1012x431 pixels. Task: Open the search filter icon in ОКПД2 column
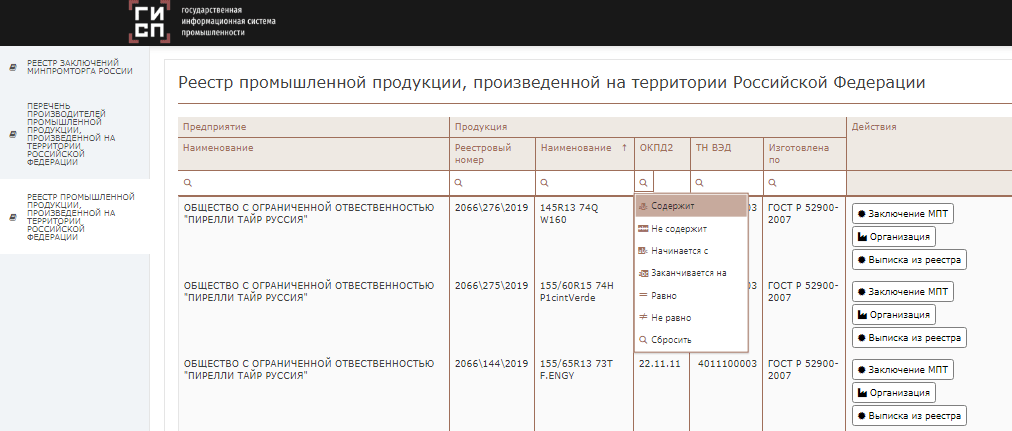pyautogui.click(x=644, y=183)
